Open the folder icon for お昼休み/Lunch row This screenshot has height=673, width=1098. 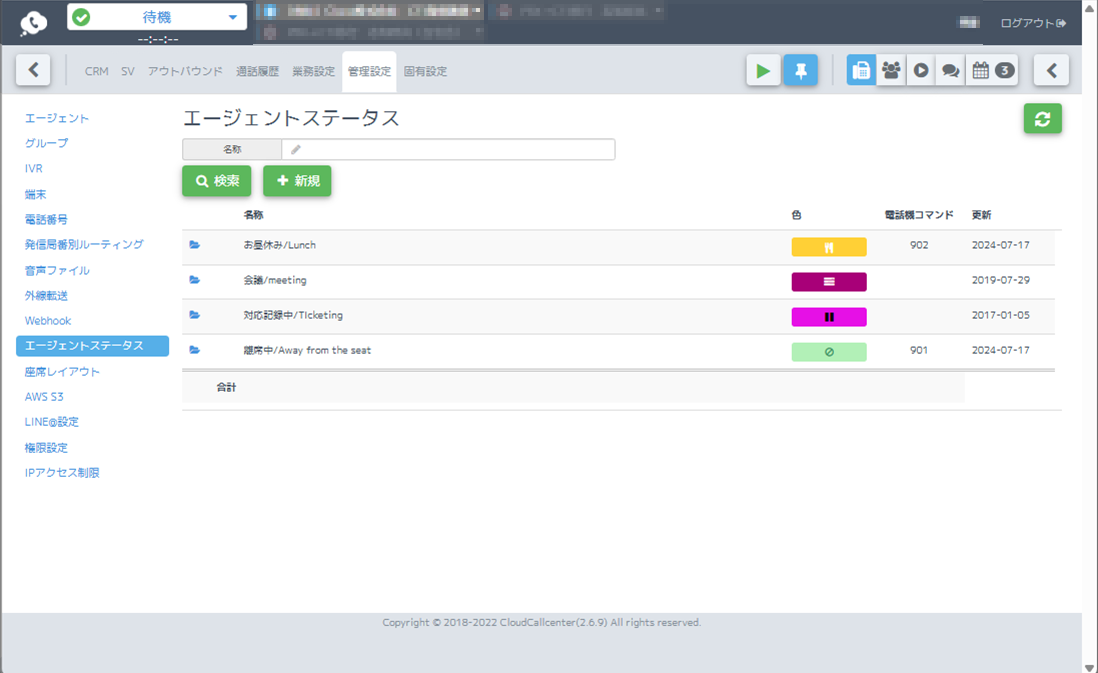(194, 245)
